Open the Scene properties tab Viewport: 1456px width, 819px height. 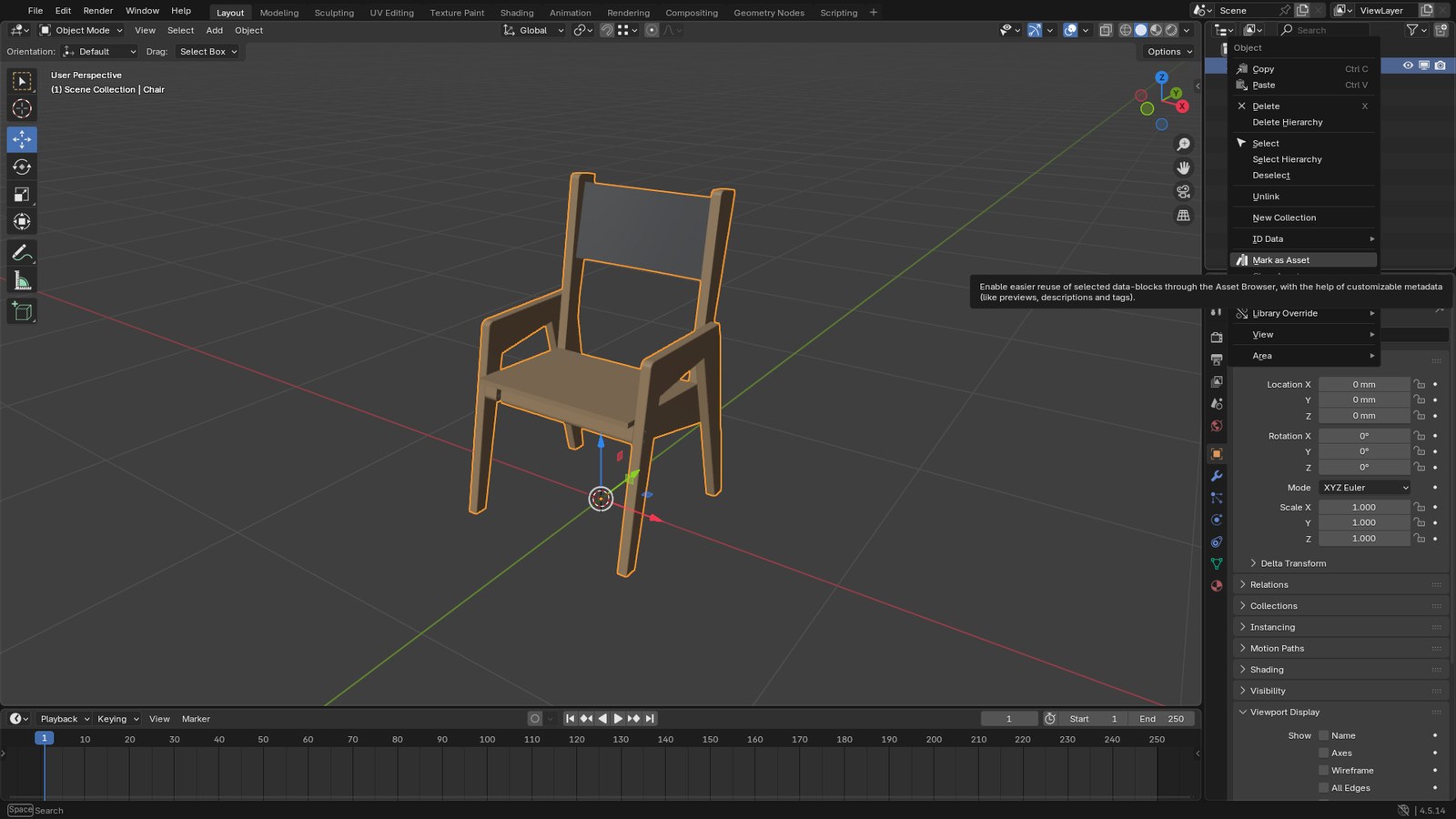click(1217, 403)
